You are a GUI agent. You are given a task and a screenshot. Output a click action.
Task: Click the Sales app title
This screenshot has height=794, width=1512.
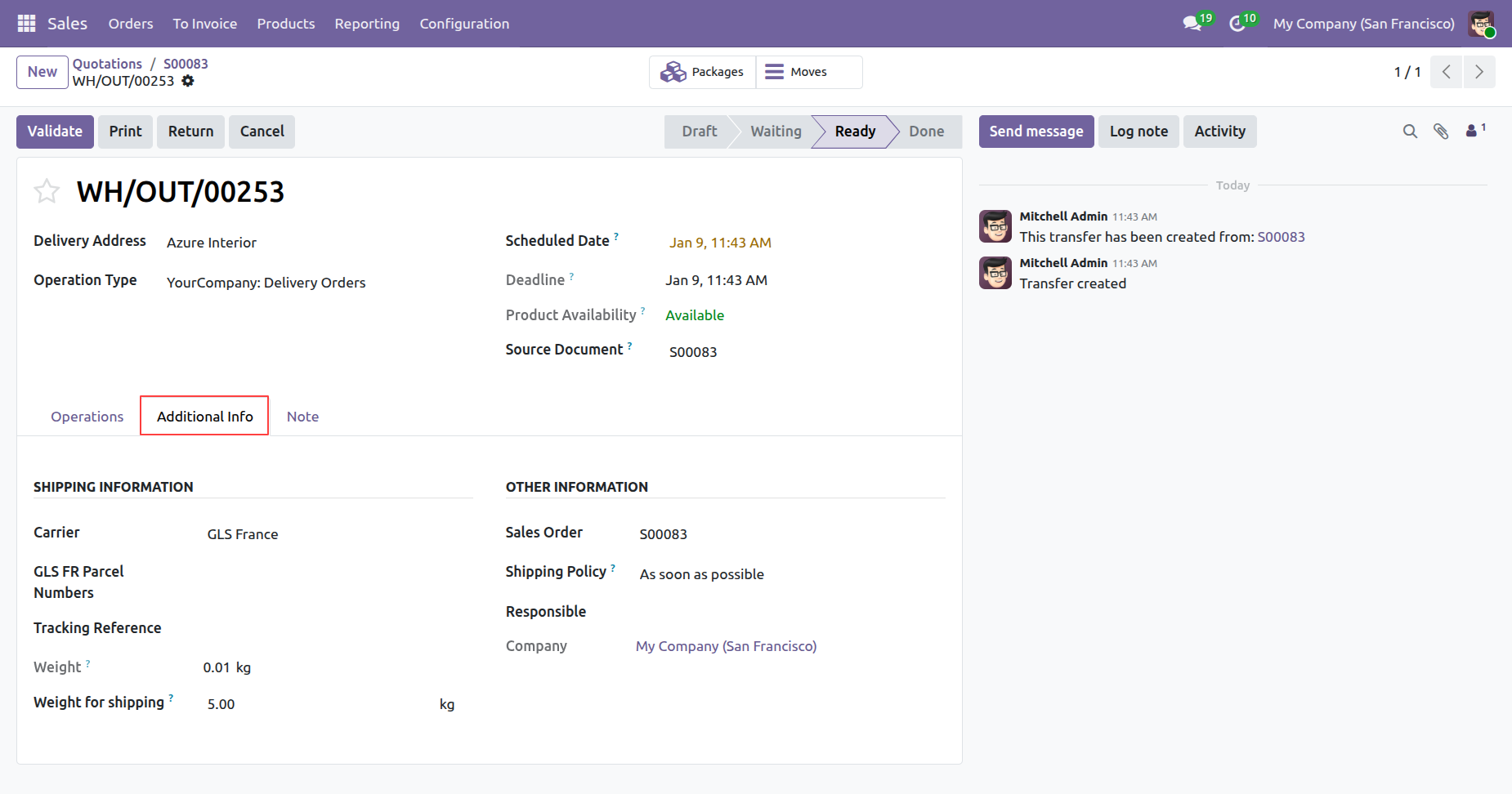point(67,24)
